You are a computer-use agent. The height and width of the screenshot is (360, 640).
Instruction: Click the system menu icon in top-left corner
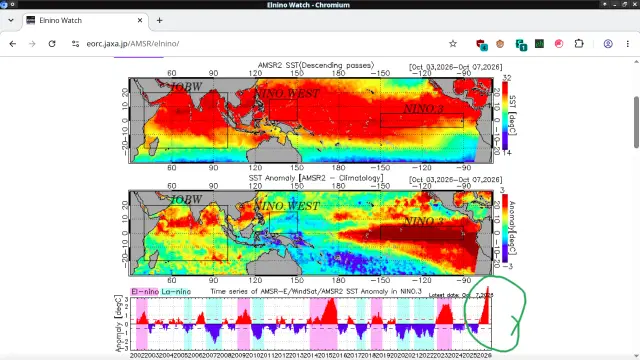coord(4,4)
